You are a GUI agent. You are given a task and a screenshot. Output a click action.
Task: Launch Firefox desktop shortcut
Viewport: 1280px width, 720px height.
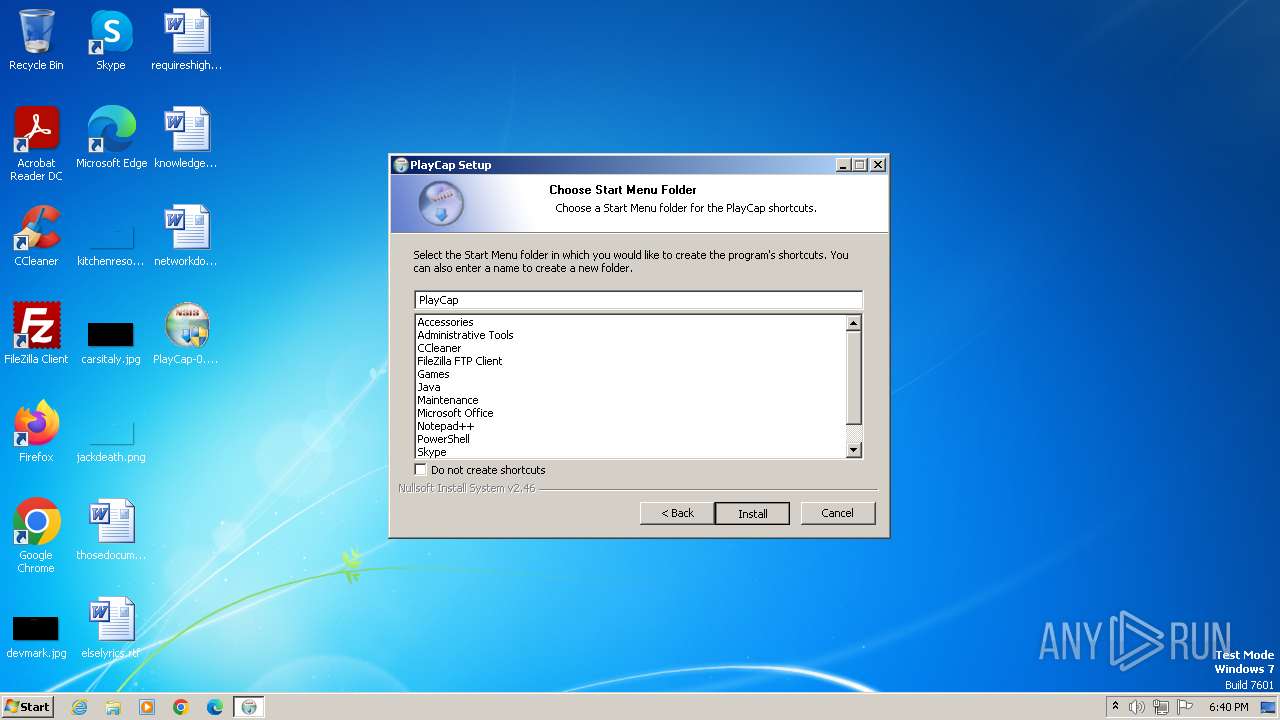coord(36,431)
